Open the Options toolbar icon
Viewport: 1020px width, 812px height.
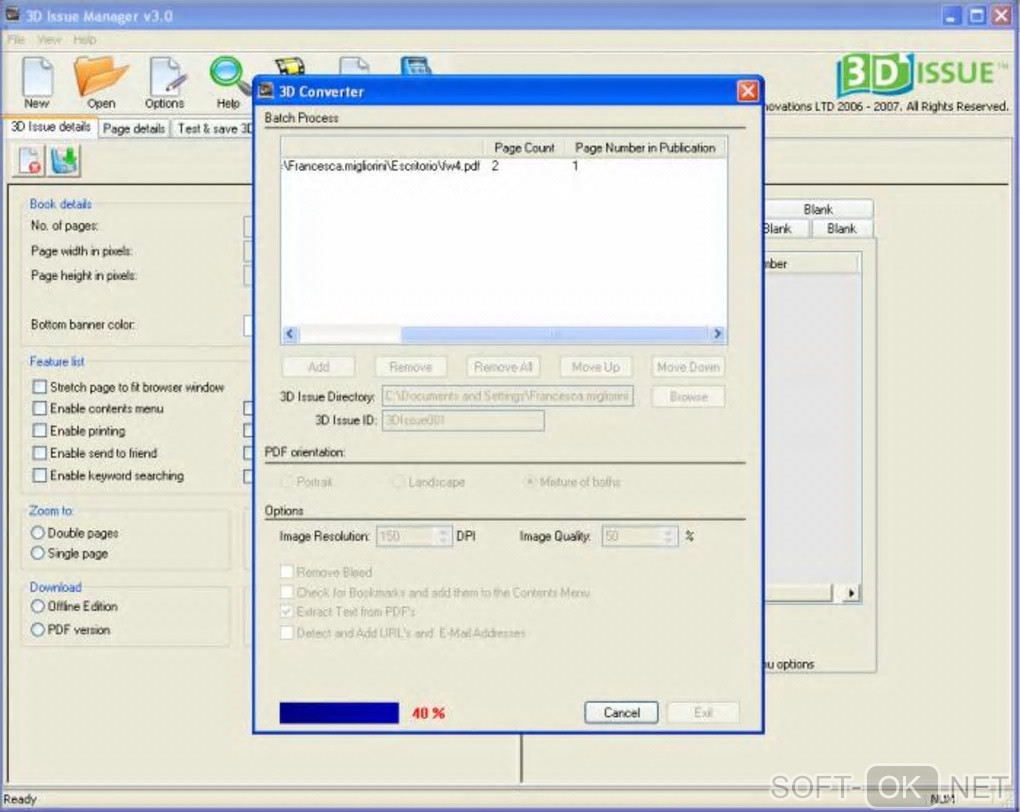click(x=165, y=83)
